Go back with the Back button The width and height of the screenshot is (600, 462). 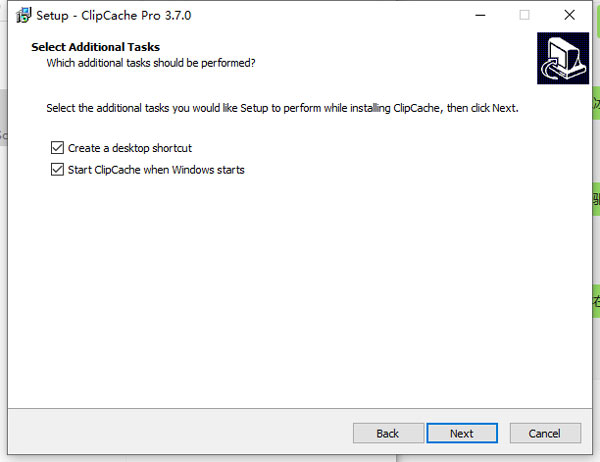[x=388, y=434]
